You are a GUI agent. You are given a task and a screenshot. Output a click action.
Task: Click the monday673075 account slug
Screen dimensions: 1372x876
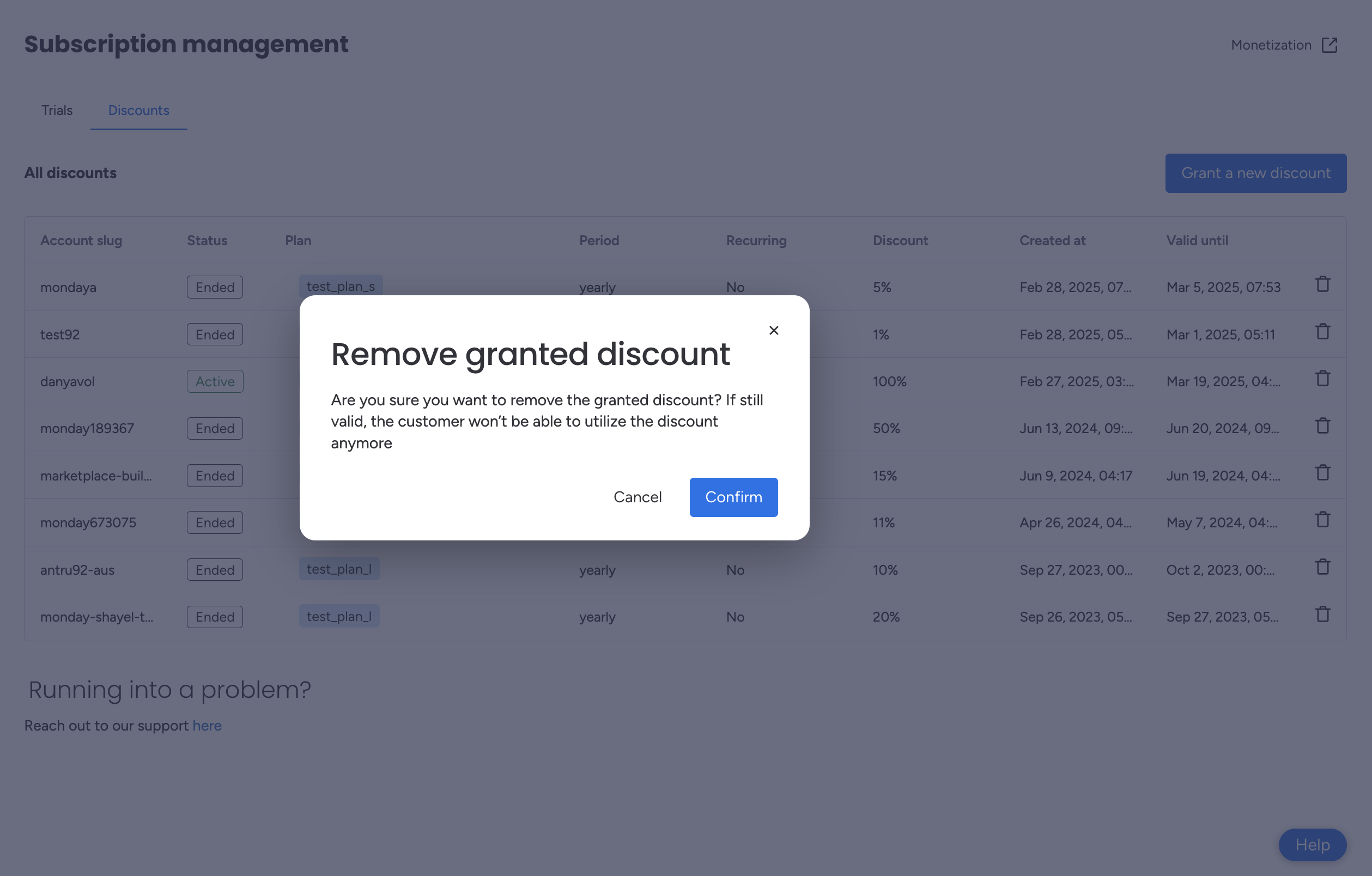88,523
